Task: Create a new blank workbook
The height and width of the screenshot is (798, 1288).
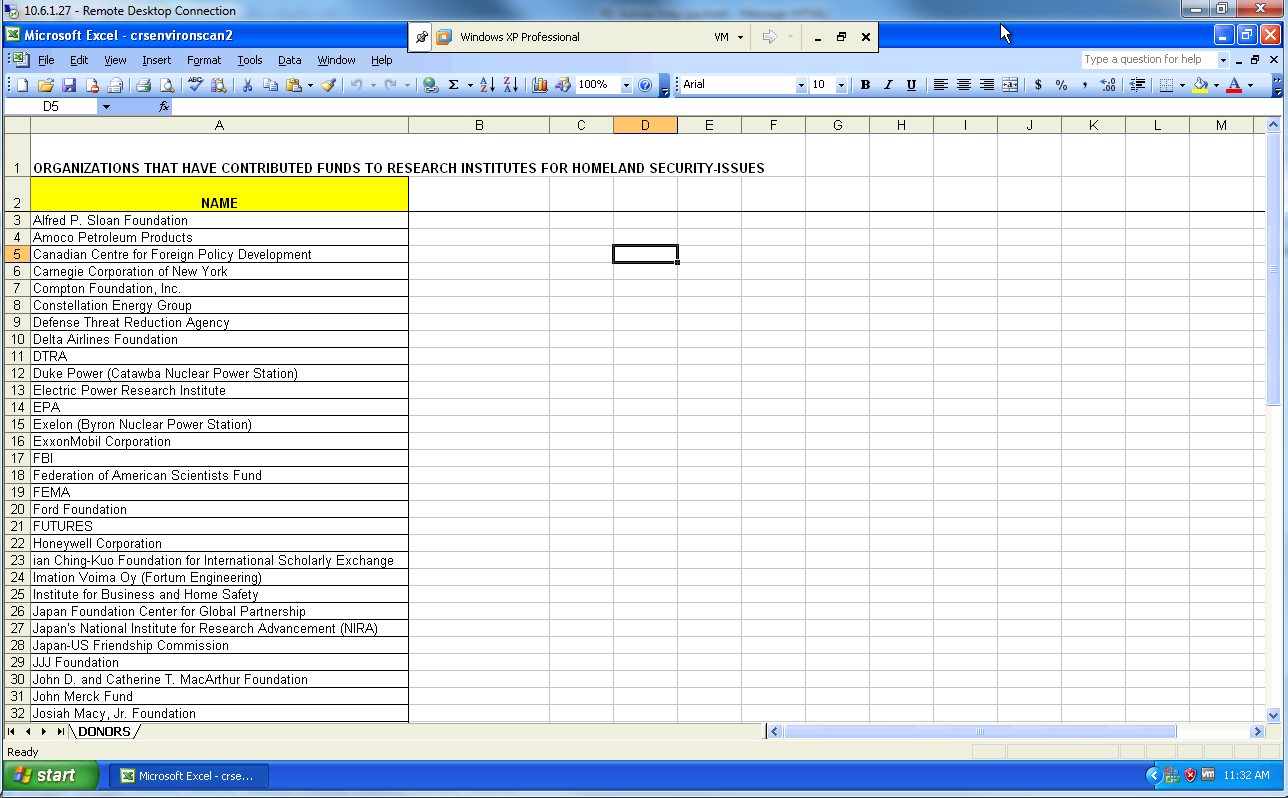Action: tap(22, 85)
